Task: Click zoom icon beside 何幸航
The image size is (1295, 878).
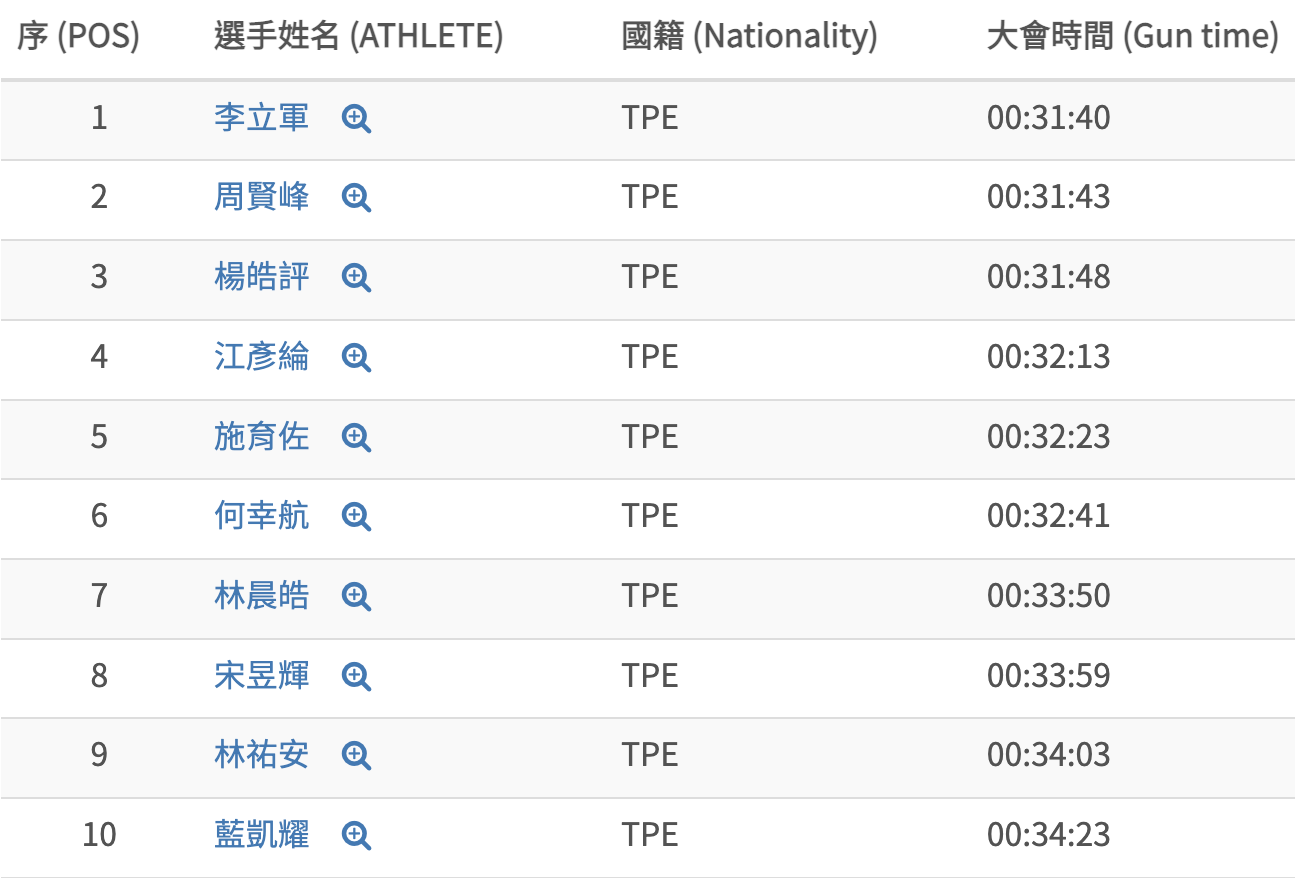Action: pyautogui.click(x=356, y=516)
